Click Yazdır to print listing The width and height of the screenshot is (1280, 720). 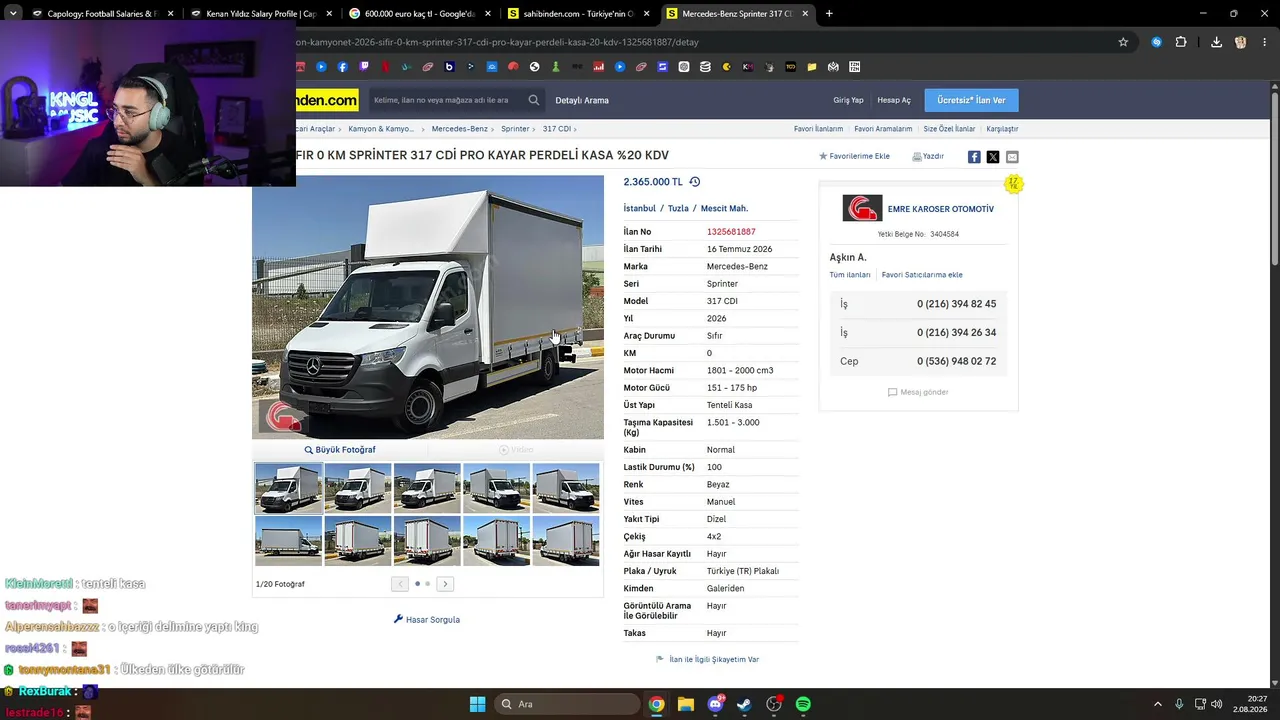point(928,156)
